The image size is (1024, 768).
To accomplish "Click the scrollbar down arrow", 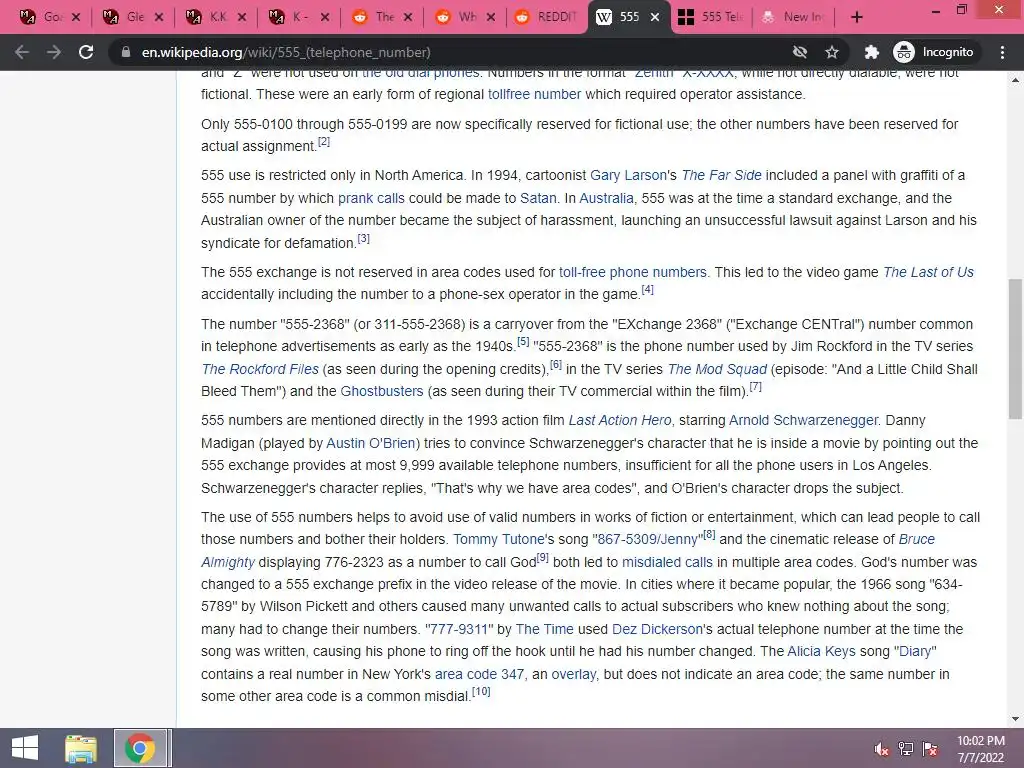I will click(1015, 719).
